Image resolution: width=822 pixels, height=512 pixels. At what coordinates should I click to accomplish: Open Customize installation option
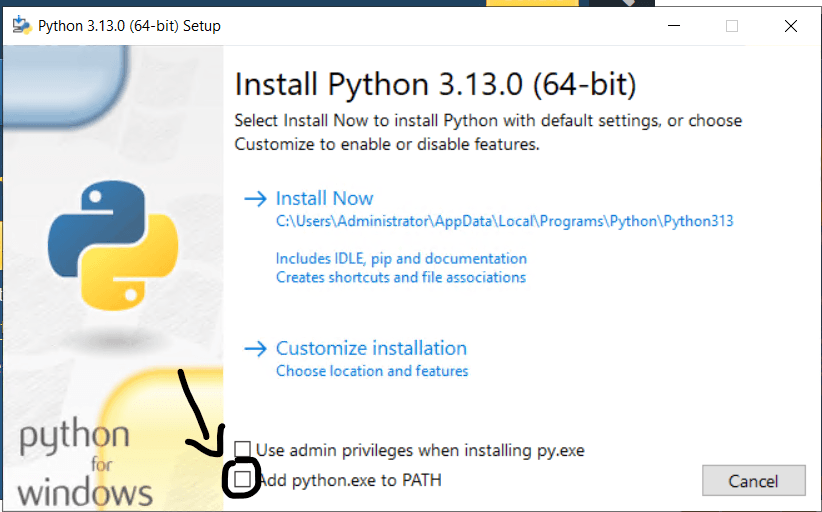tap(371, 348)
